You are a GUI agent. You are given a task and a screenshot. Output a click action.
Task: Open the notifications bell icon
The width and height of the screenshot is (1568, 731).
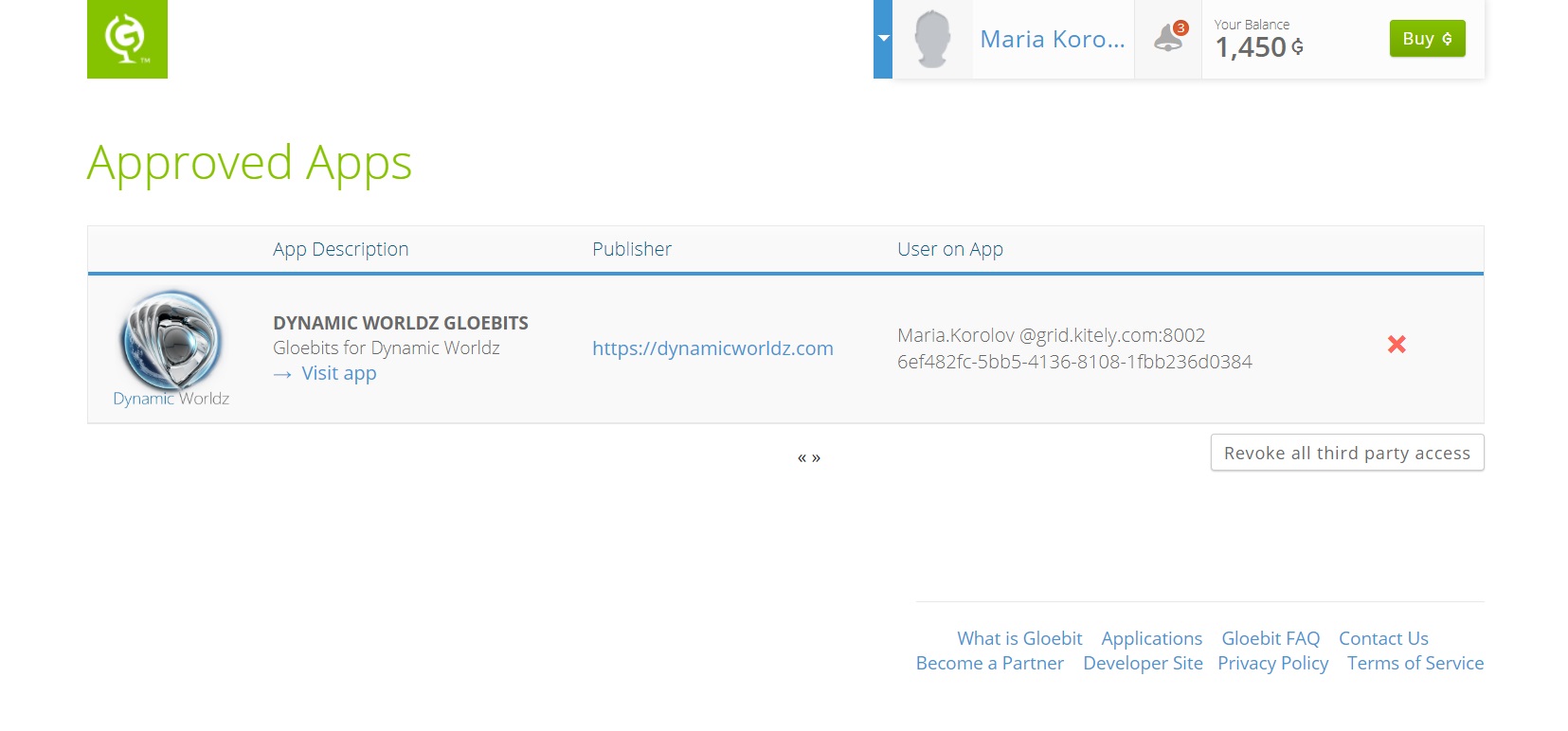coord(1169,38)
